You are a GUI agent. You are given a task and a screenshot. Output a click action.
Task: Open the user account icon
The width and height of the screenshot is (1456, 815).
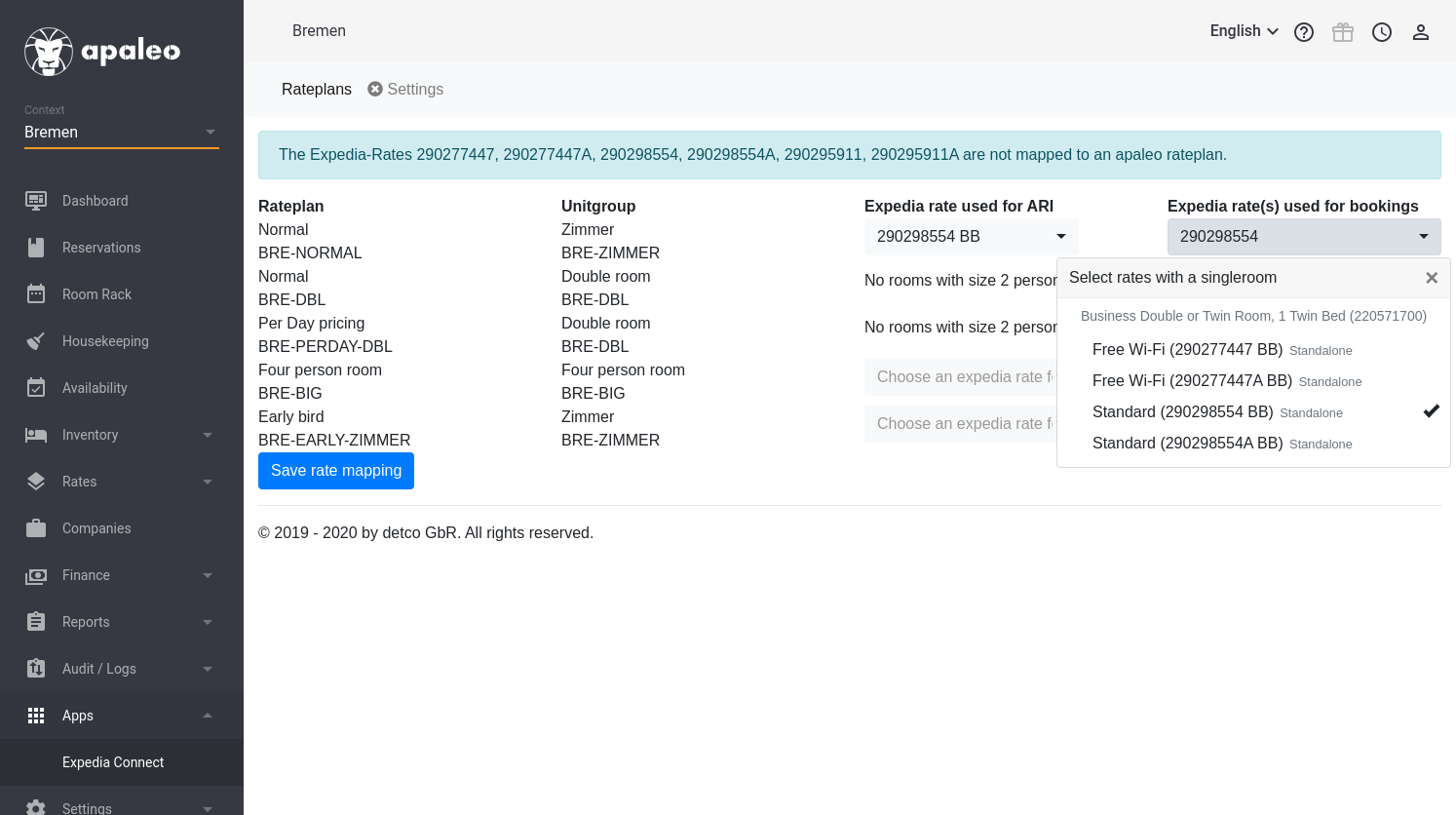click(1421, 32)
